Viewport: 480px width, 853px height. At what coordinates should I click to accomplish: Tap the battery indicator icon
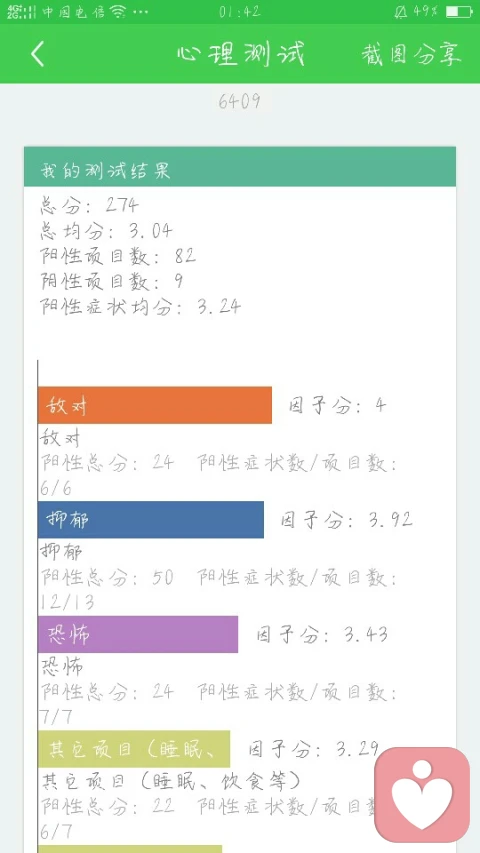[459, 11]
